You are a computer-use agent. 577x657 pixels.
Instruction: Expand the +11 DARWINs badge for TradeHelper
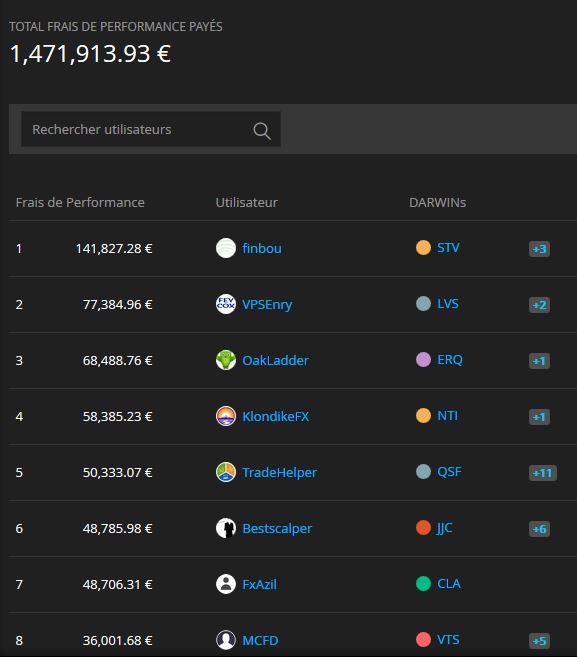(x=543, y=473)
